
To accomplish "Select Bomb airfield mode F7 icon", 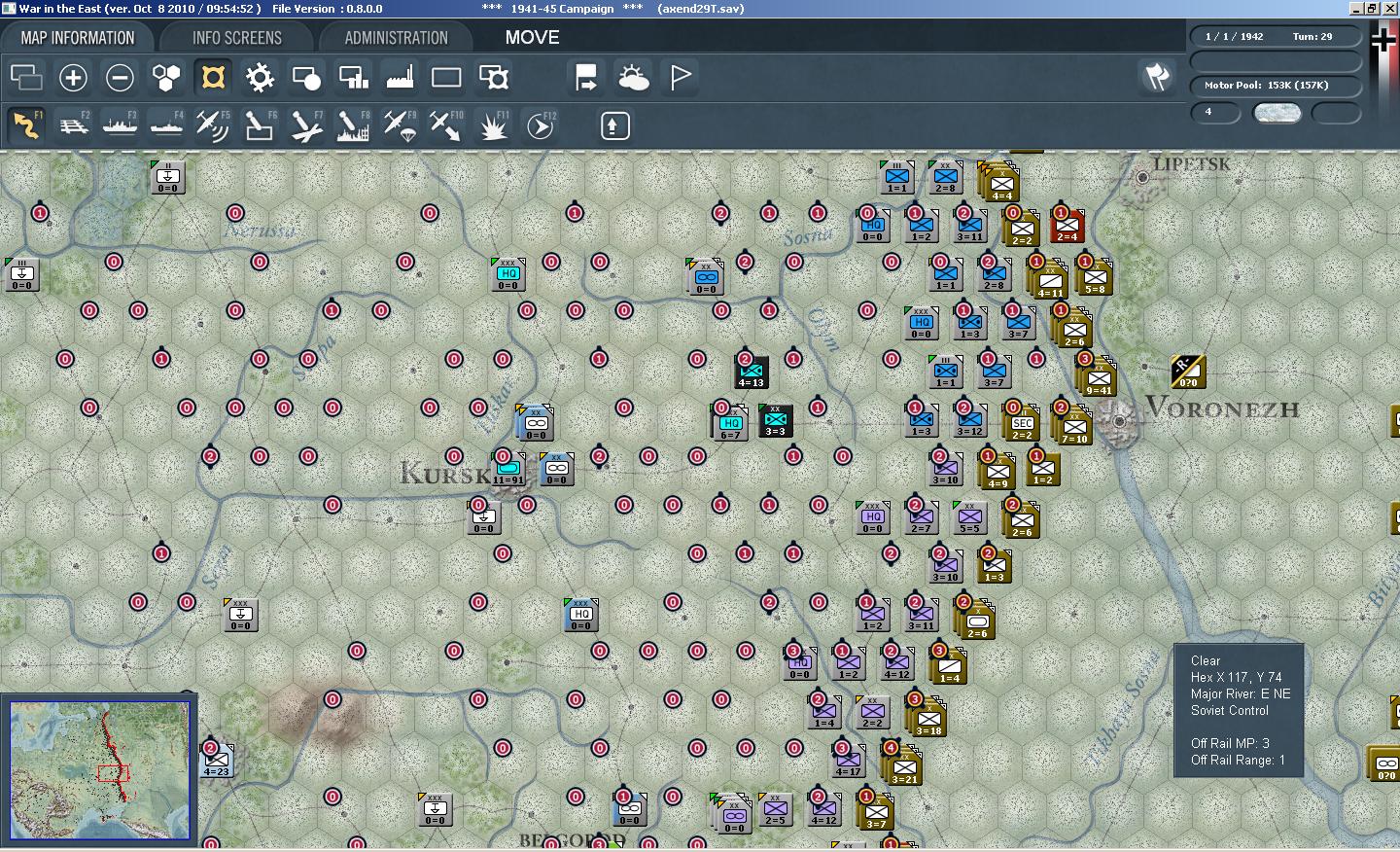I will (x=306, y=125).
